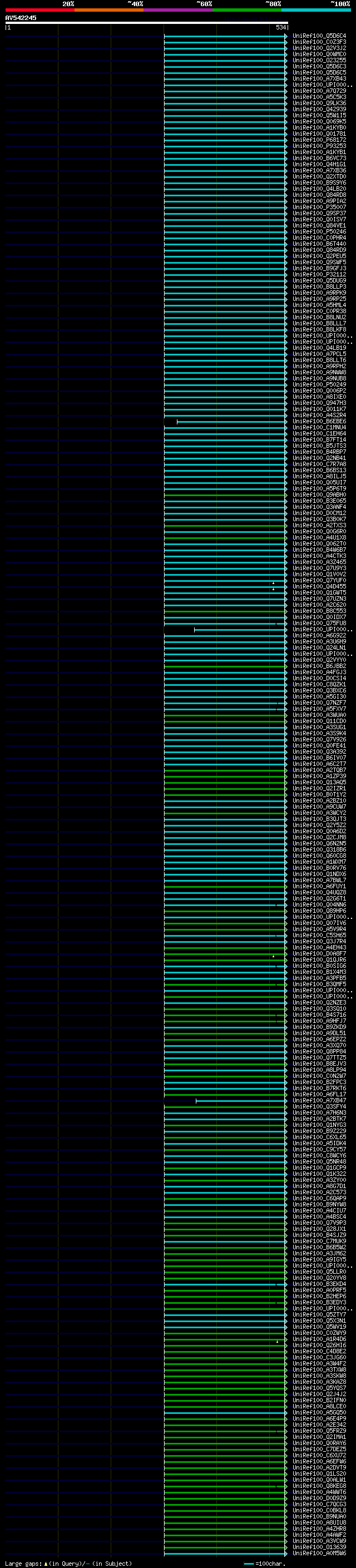Select hit label UniRef100_B0SIG6
356x1568 pixels.
(319, 966)
